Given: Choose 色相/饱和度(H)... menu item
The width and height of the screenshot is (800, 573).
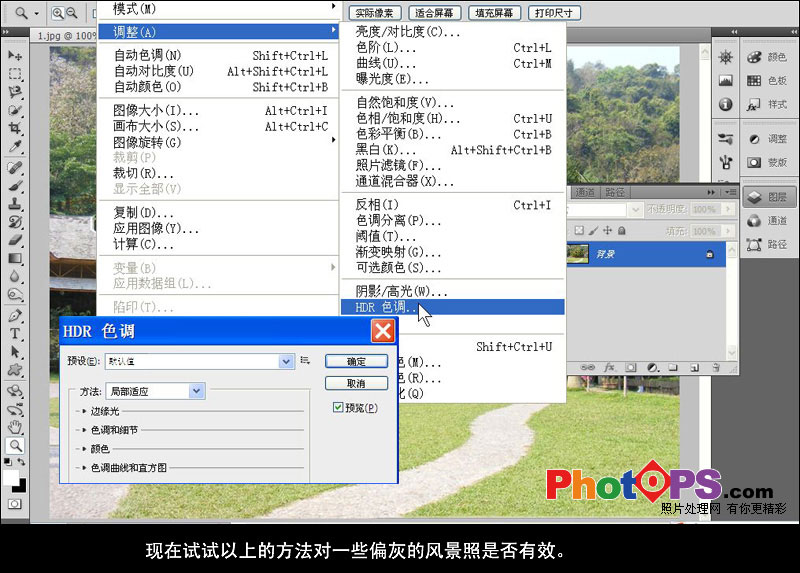Looking at the screenshot, I should tap(453, 119).
